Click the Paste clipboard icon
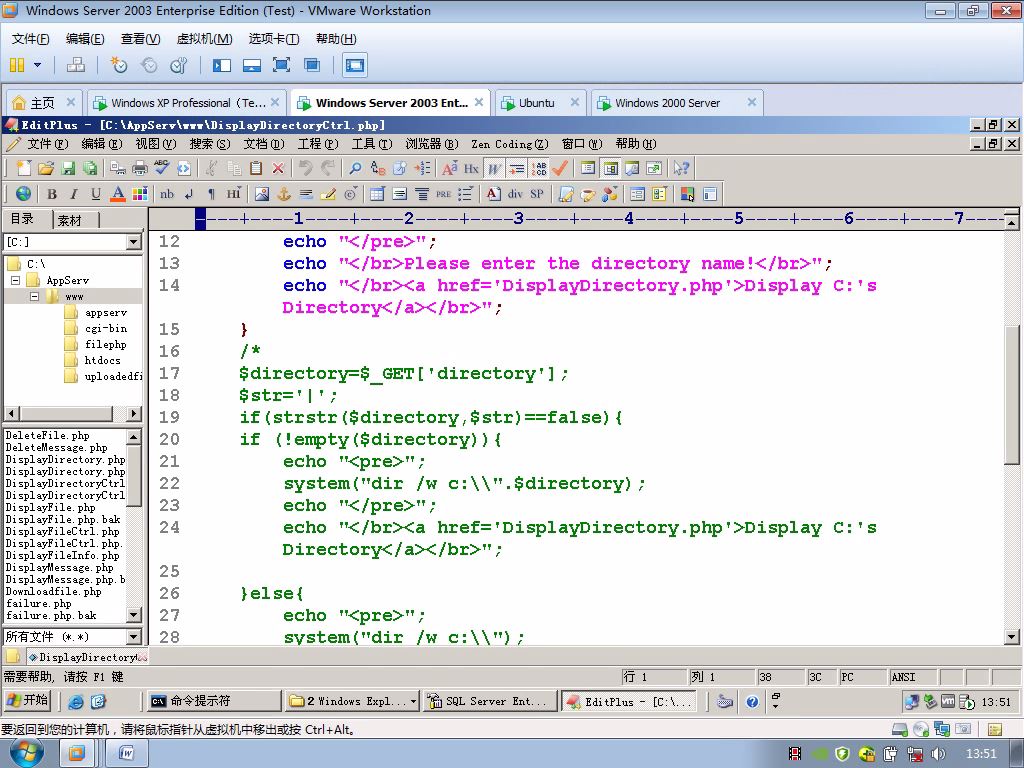Viewport: 1024px width, 768px height. pyautogui.click(x=256, y=168)
